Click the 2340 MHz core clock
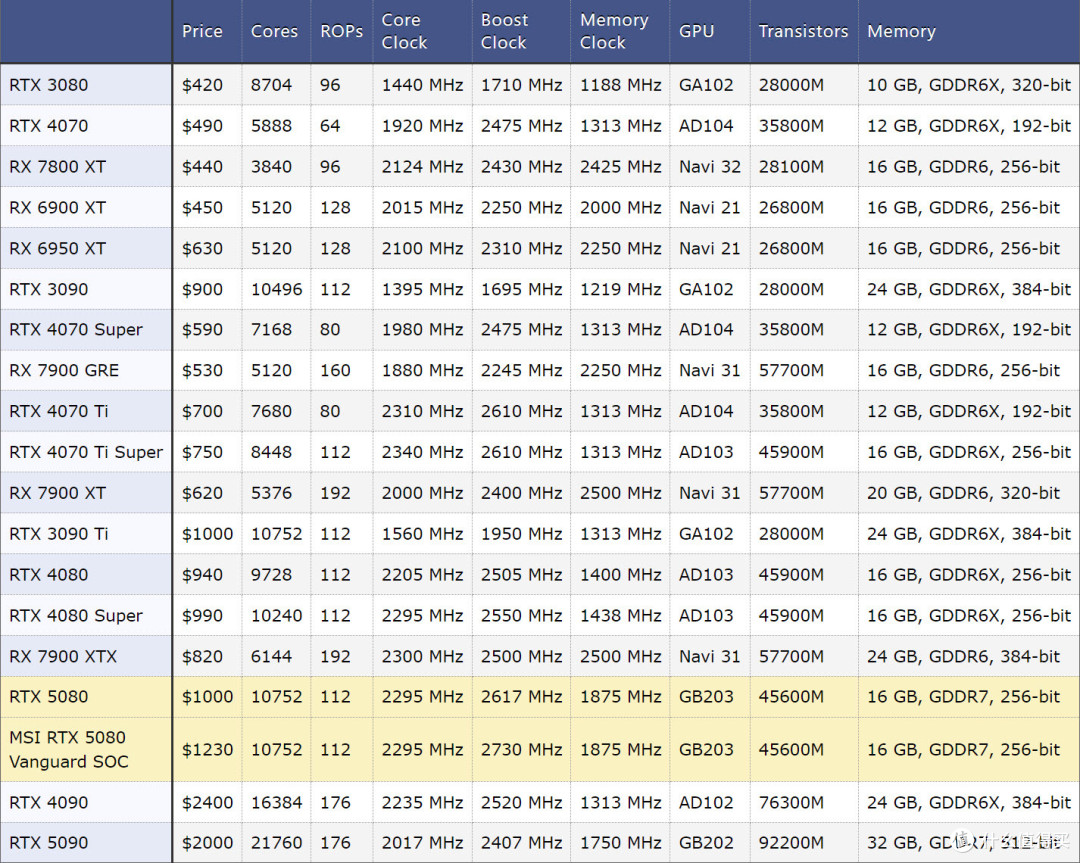This screenshot has width=1080, height=863. click(422, 452)
